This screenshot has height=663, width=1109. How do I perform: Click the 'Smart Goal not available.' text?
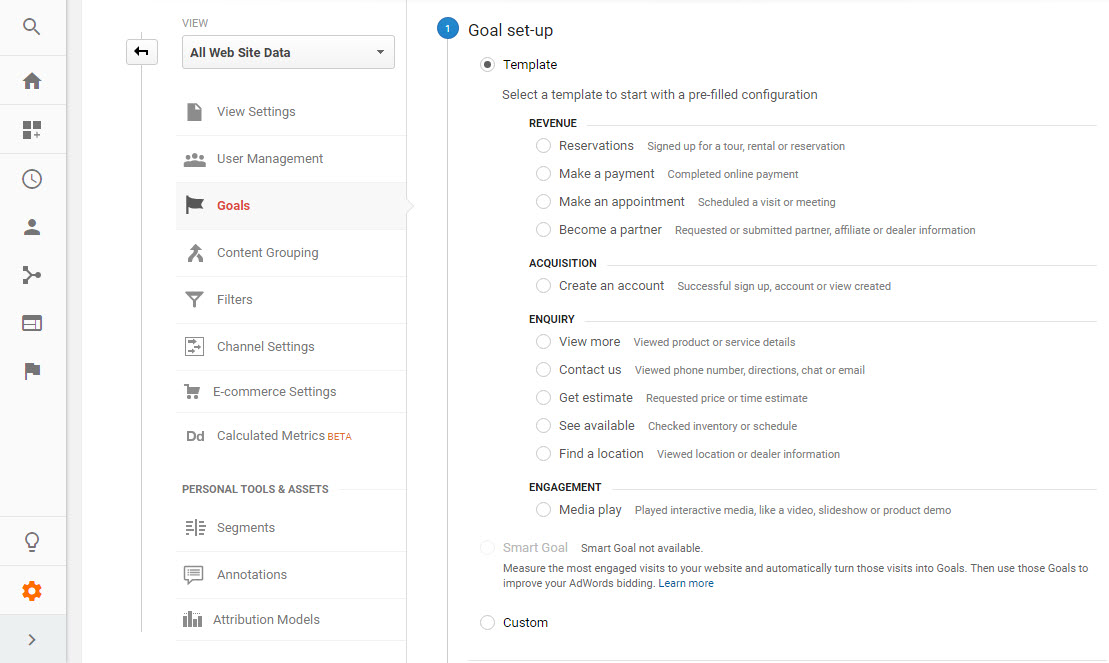pos(641,548)
